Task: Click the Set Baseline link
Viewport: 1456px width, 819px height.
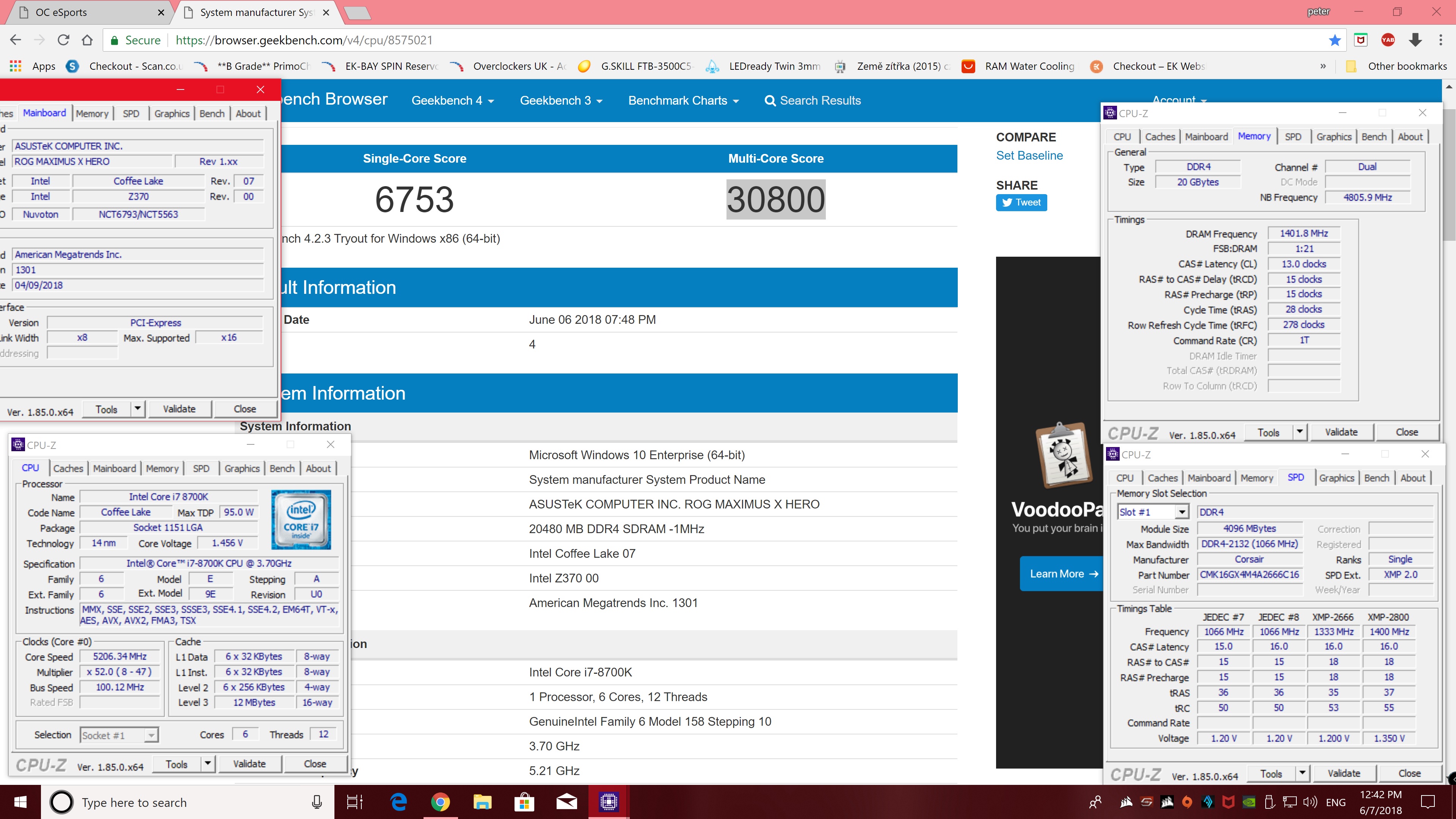Action: coord(1029,155)
